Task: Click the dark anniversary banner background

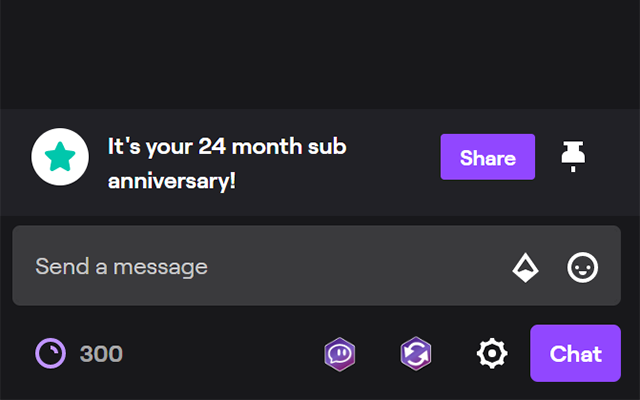Action: pyautogui.click(x=388, y=196)
